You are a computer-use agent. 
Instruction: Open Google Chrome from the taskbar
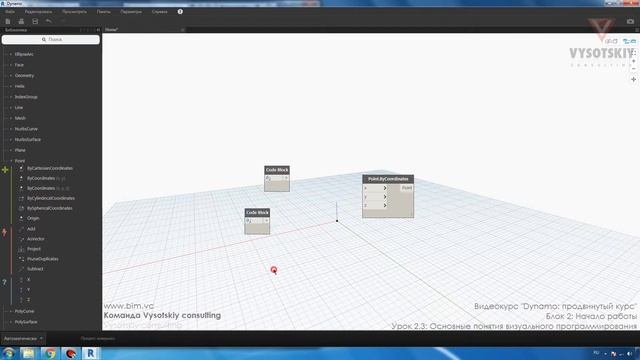(50, 353)
